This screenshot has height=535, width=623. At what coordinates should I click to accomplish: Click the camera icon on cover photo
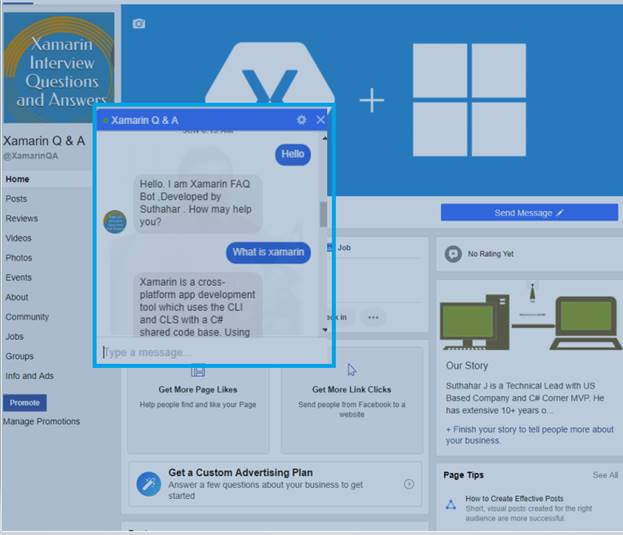(139, 23)
